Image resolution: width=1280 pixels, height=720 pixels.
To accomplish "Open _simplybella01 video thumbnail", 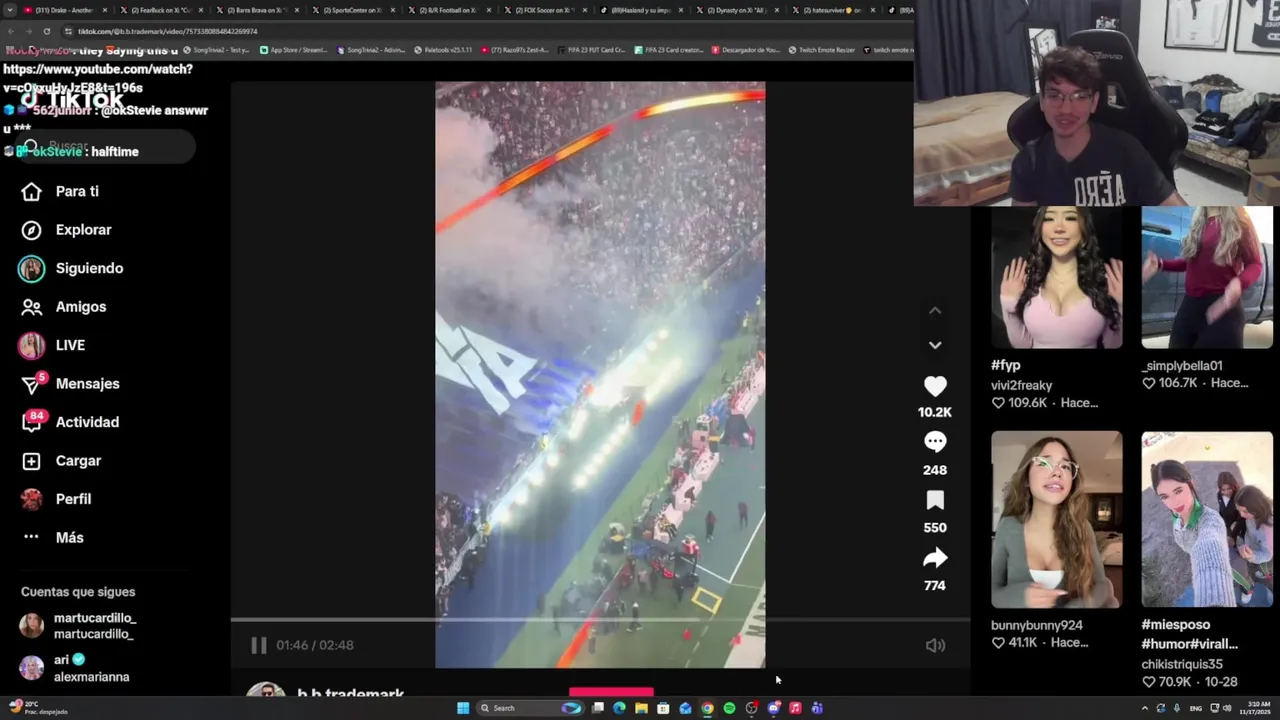I will coord(1207,277).
